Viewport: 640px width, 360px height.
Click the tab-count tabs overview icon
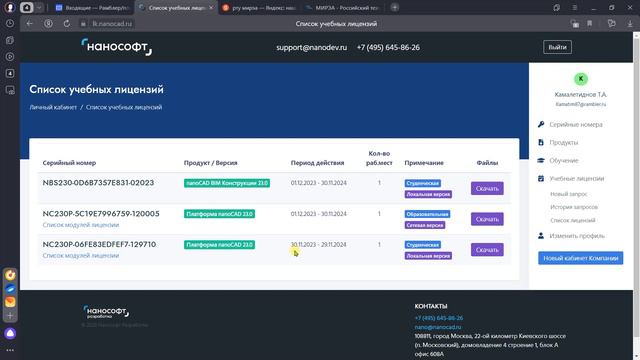coord(27,7)
